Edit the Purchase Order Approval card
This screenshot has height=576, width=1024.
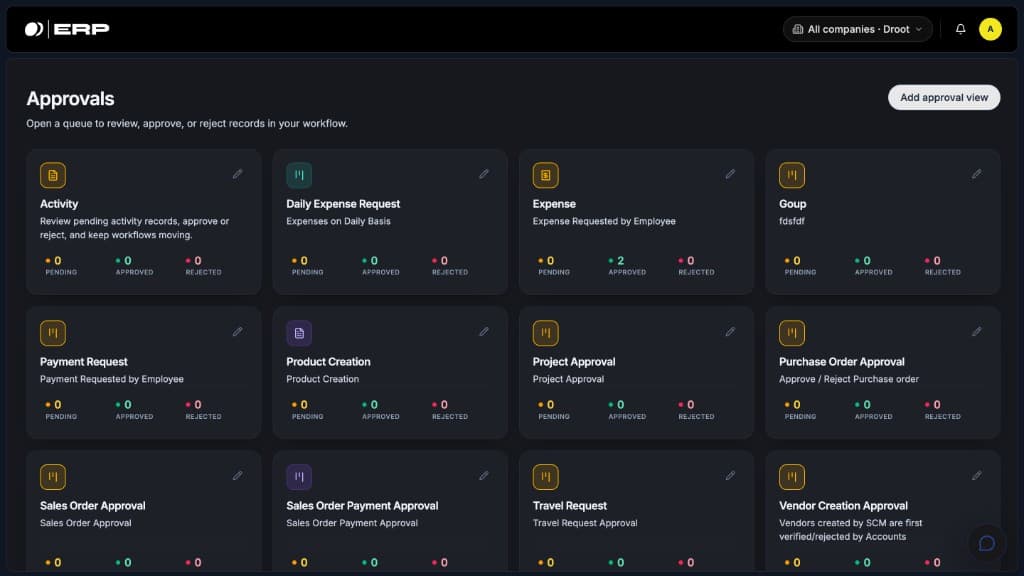click(x=976, y=332)
